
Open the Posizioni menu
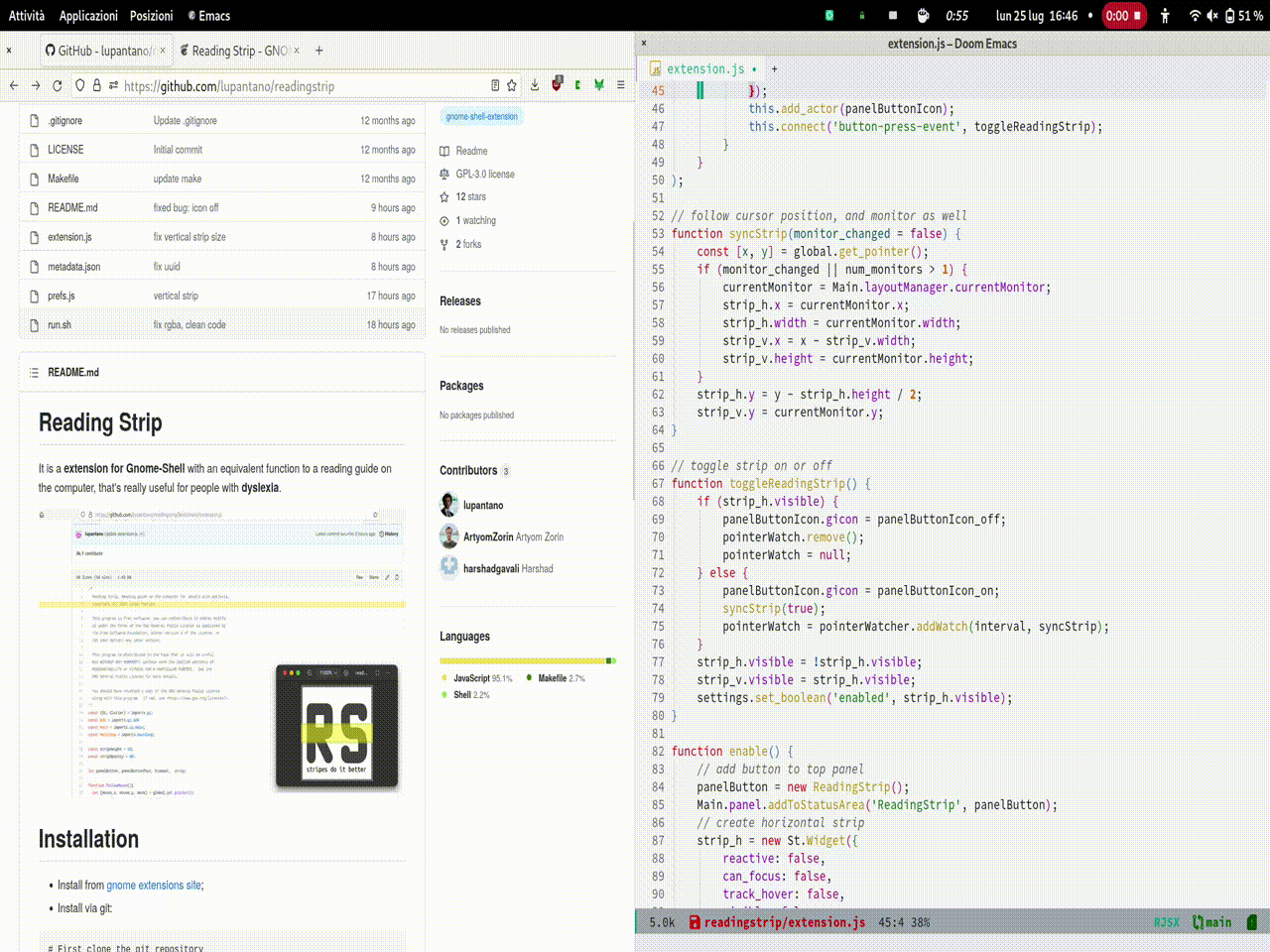[151, 16]
